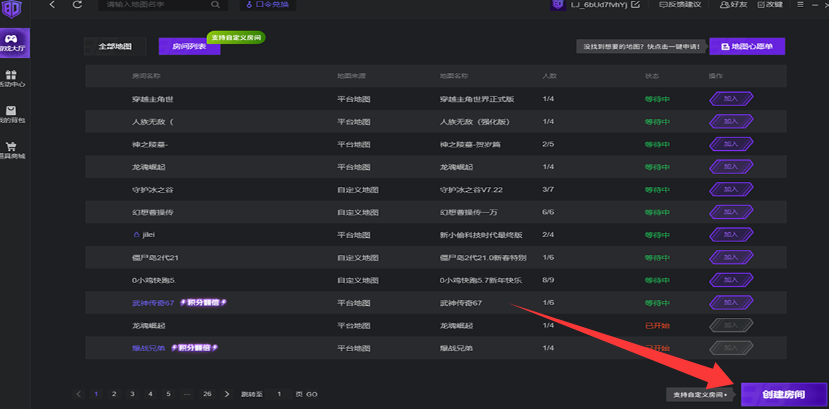Click the refresh icon in top bar
829x409 pixels.
coord(78,5)
